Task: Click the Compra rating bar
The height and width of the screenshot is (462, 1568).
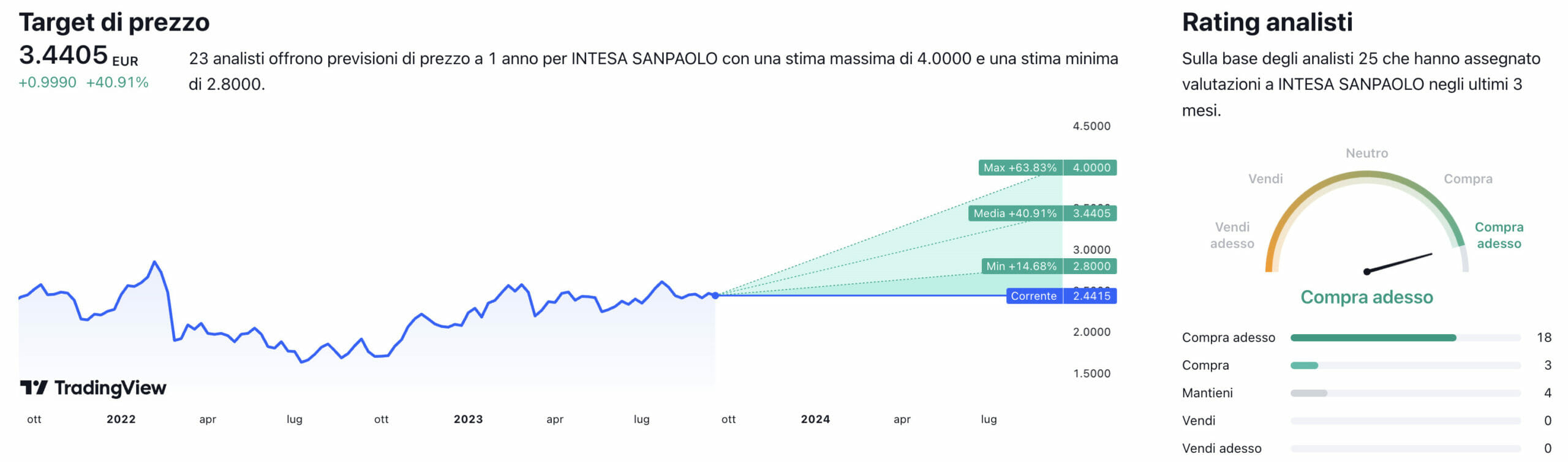Action: [1406, 366]
